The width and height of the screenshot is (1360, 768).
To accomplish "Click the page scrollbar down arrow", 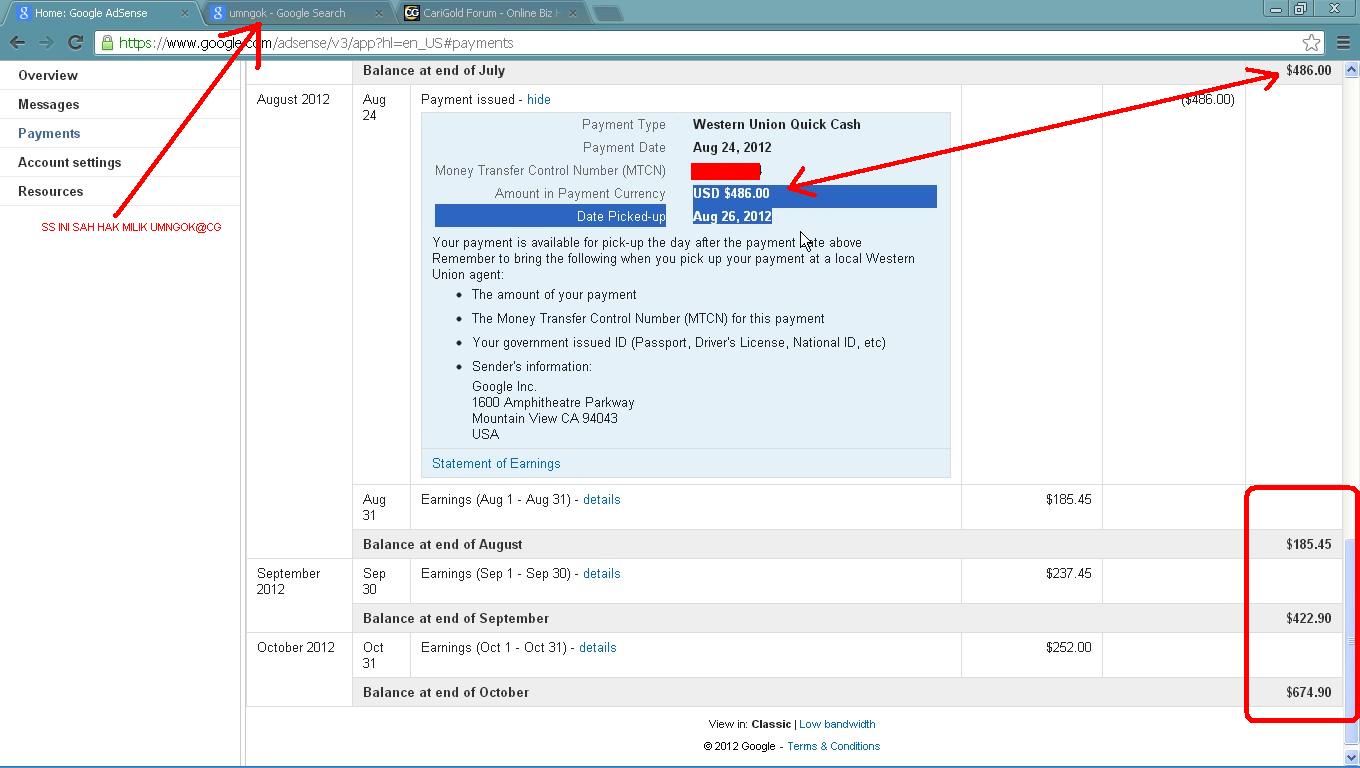I will [1351, 758].
